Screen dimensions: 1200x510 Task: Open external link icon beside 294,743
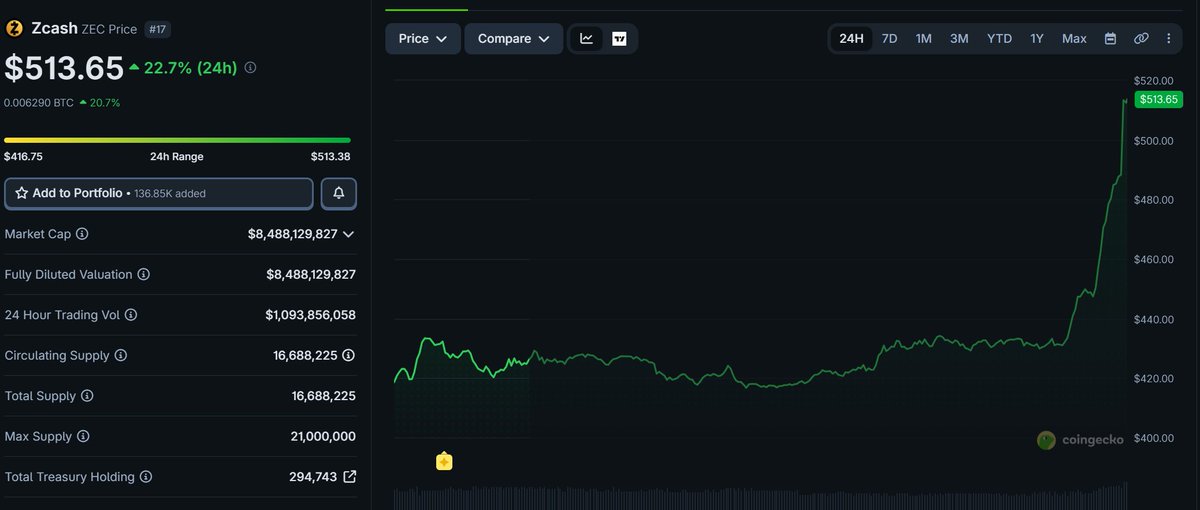tap(349, 477)
